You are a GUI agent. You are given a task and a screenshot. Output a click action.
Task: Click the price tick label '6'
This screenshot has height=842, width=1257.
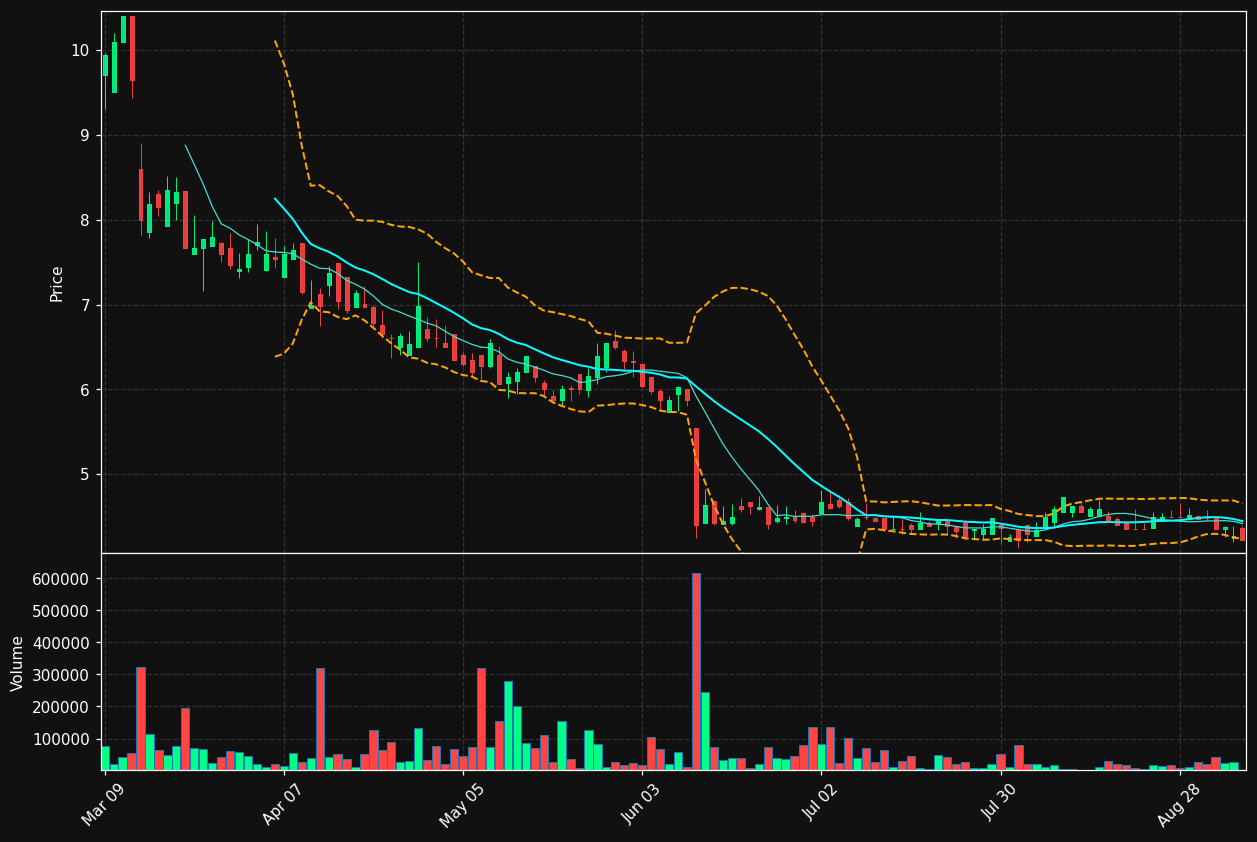click(x=85, y=390)
